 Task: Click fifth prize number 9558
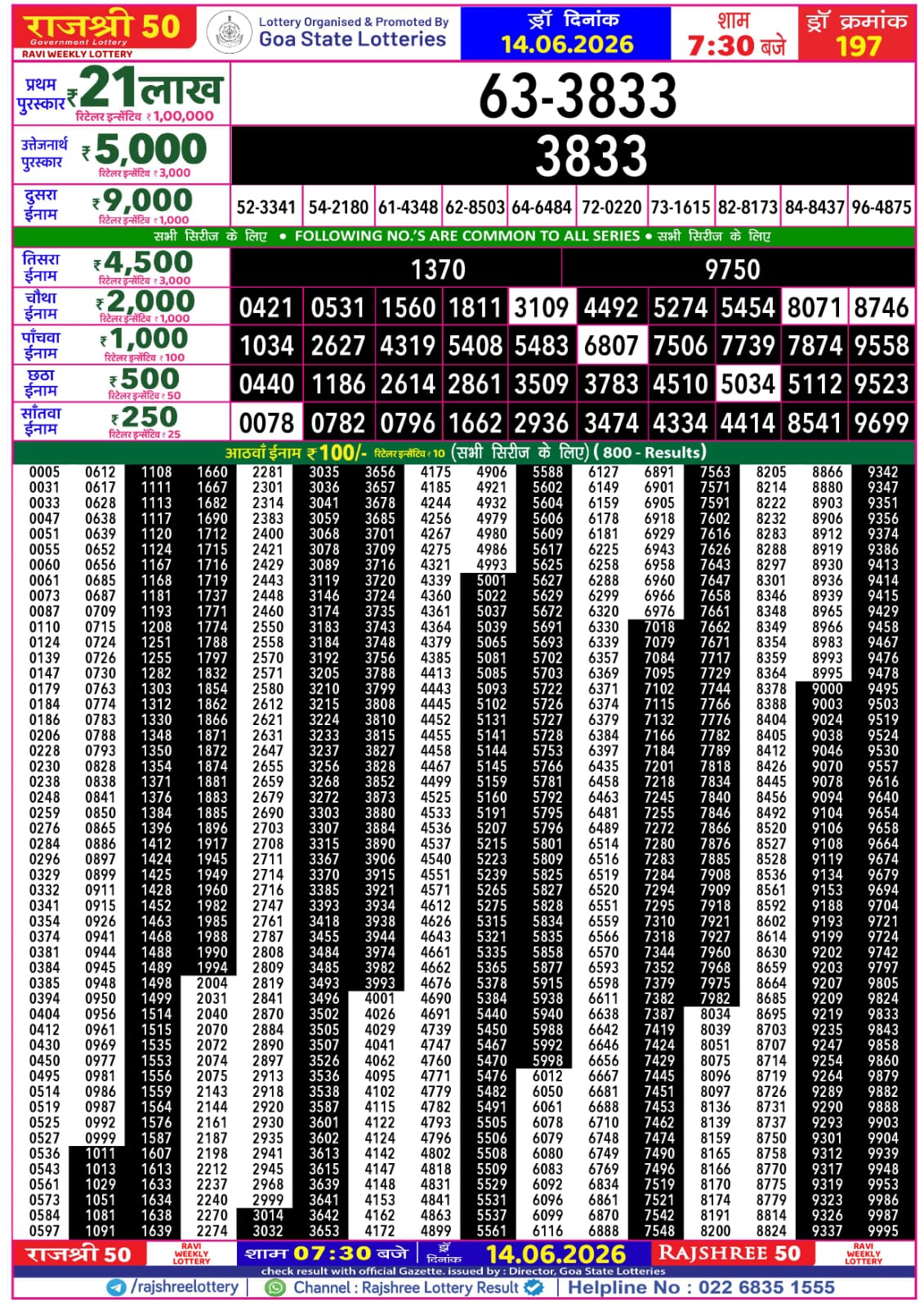tap(882, 346)
